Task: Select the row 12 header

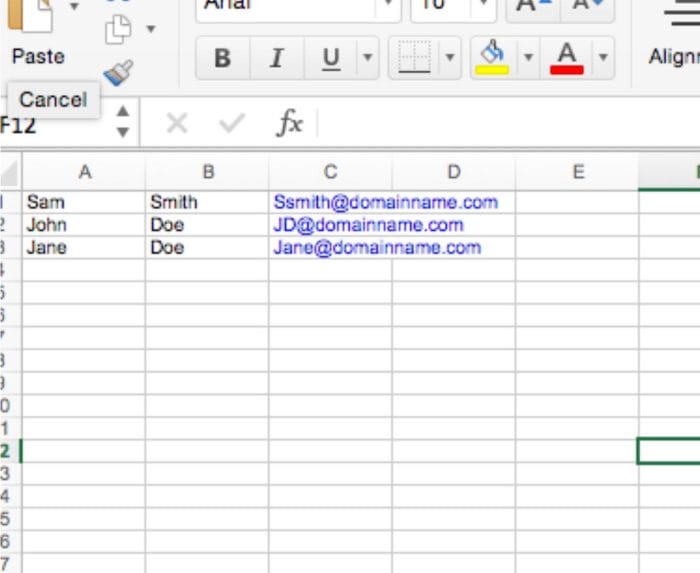Action: [x=10, y=451]
